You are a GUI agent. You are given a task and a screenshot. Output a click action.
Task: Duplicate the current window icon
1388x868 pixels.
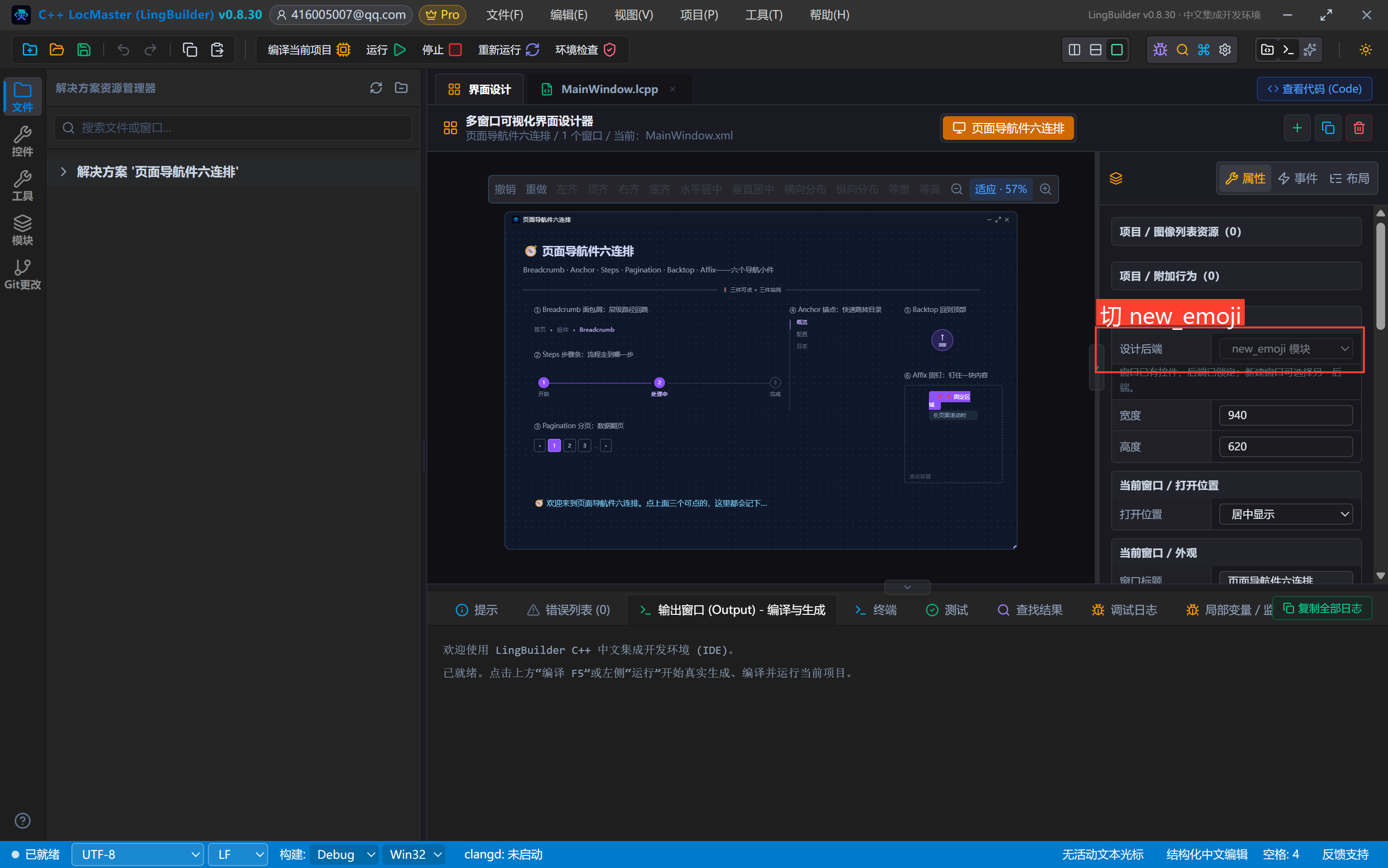pos(1328,128)
